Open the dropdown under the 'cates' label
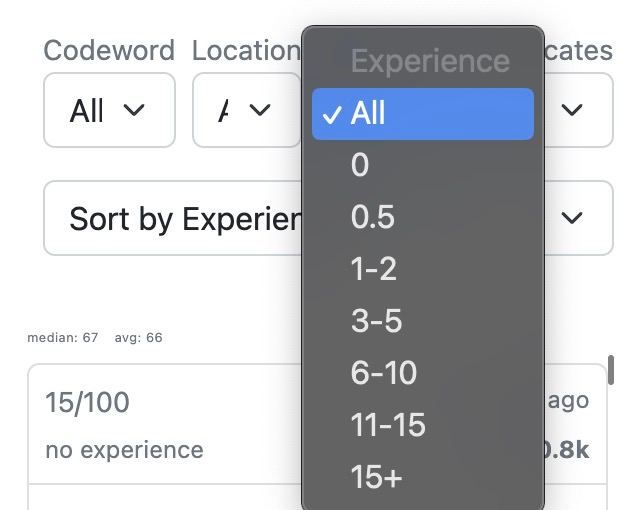This screenshot has width=618, height=510. point(579,110)
